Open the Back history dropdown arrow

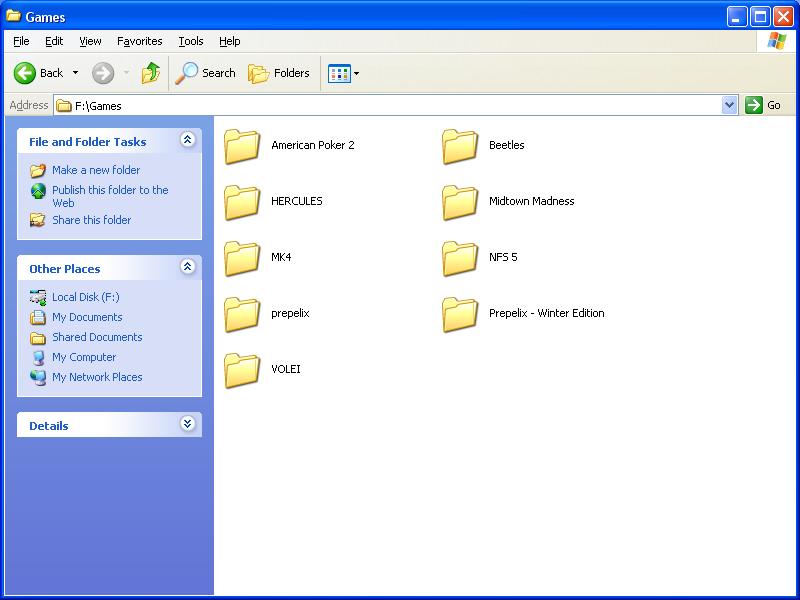click(76, 73)
